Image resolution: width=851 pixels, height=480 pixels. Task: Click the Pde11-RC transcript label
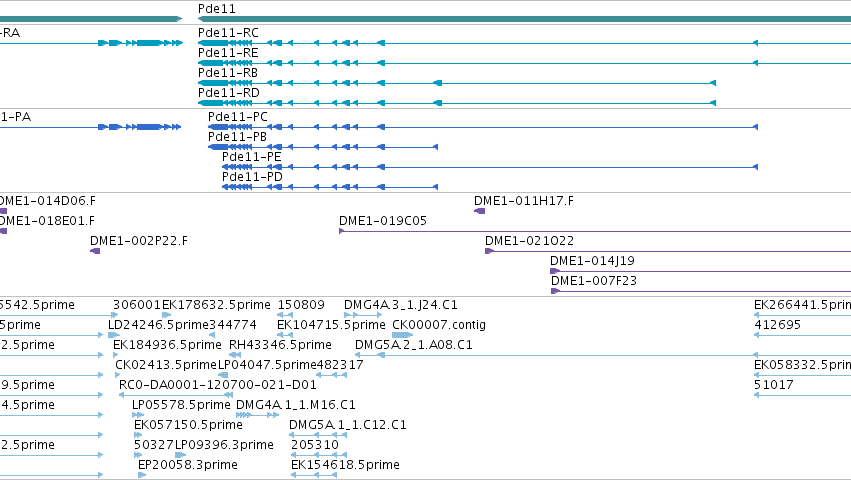tap(228, 33)
